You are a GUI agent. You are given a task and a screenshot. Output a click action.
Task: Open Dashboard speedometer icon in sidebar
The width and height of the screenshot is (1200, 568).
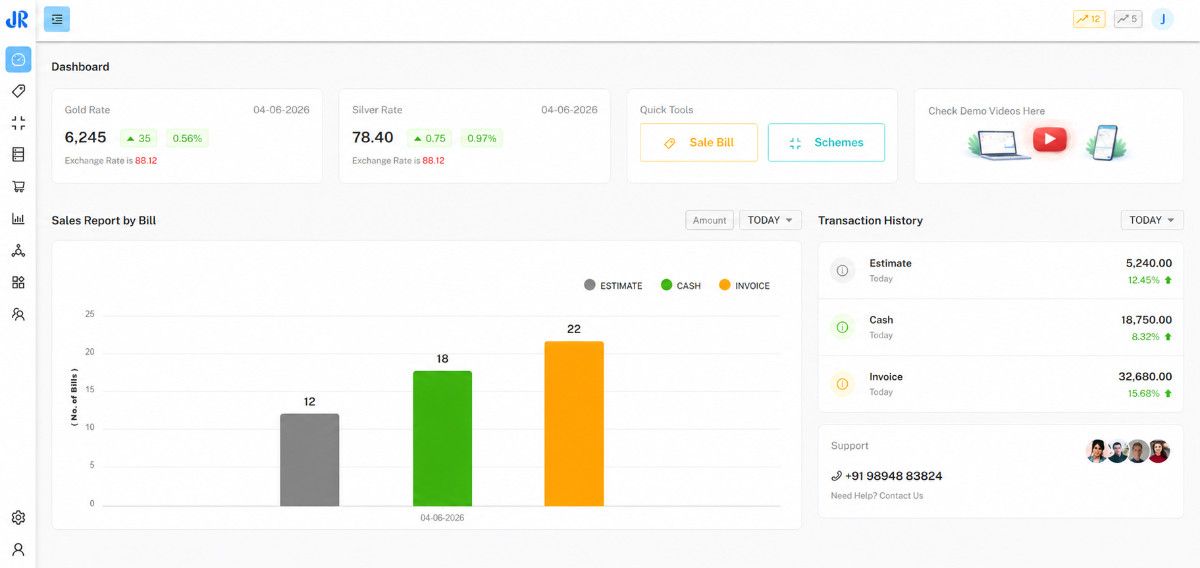[x=18, y=60]
